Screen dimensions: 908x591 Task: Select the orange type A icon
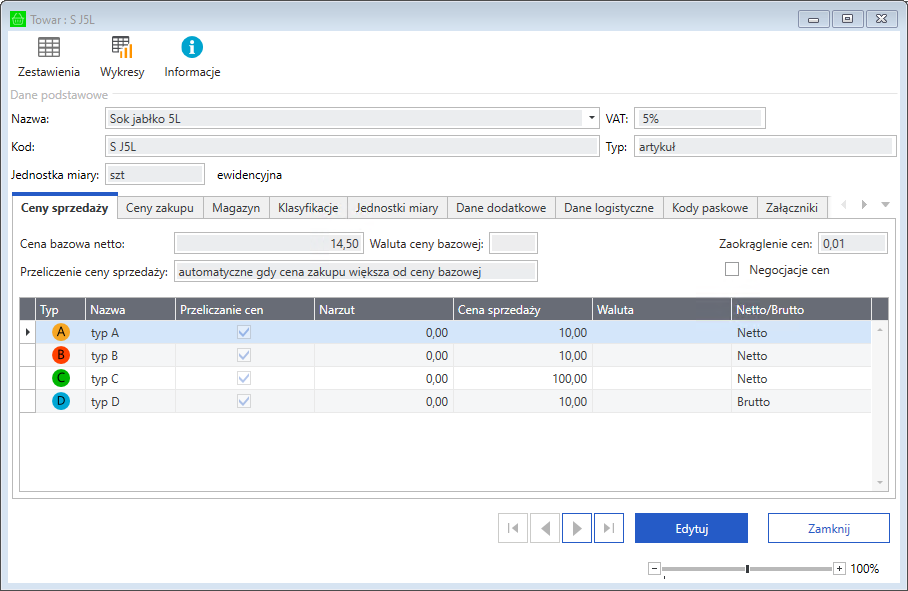pos(61,332)
